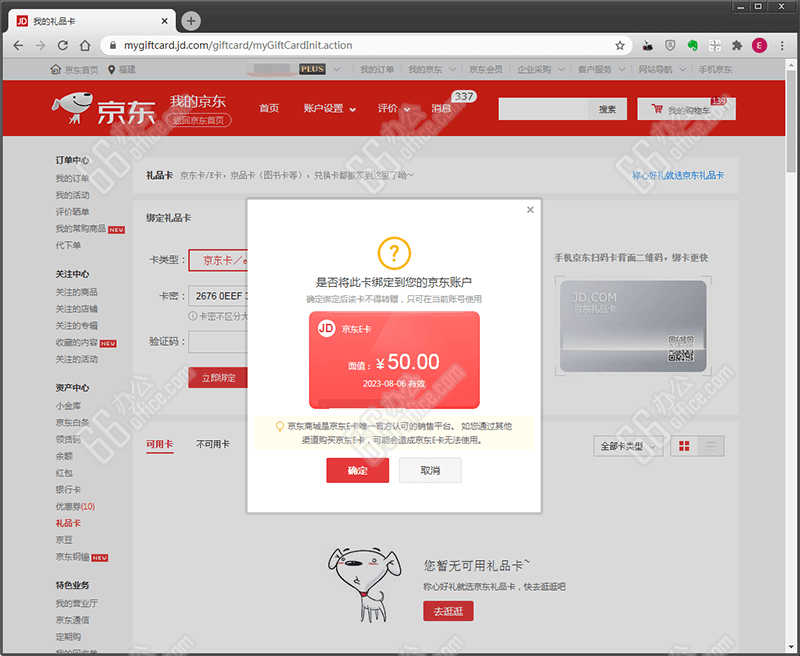Viewport: 800px width, 656px height.
Task: Expand 企业采购 dropdown
Action: coord(541,69)
